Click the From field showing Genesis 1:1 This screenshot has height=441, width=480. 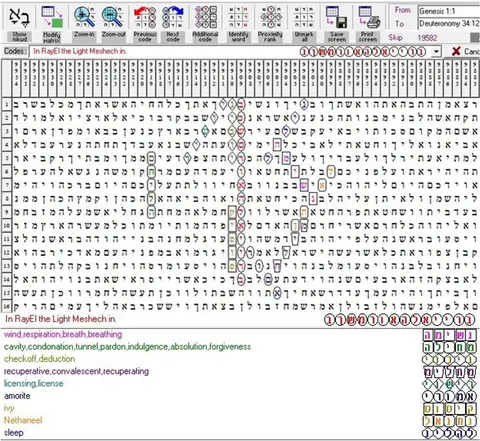(x=449, y=11)
